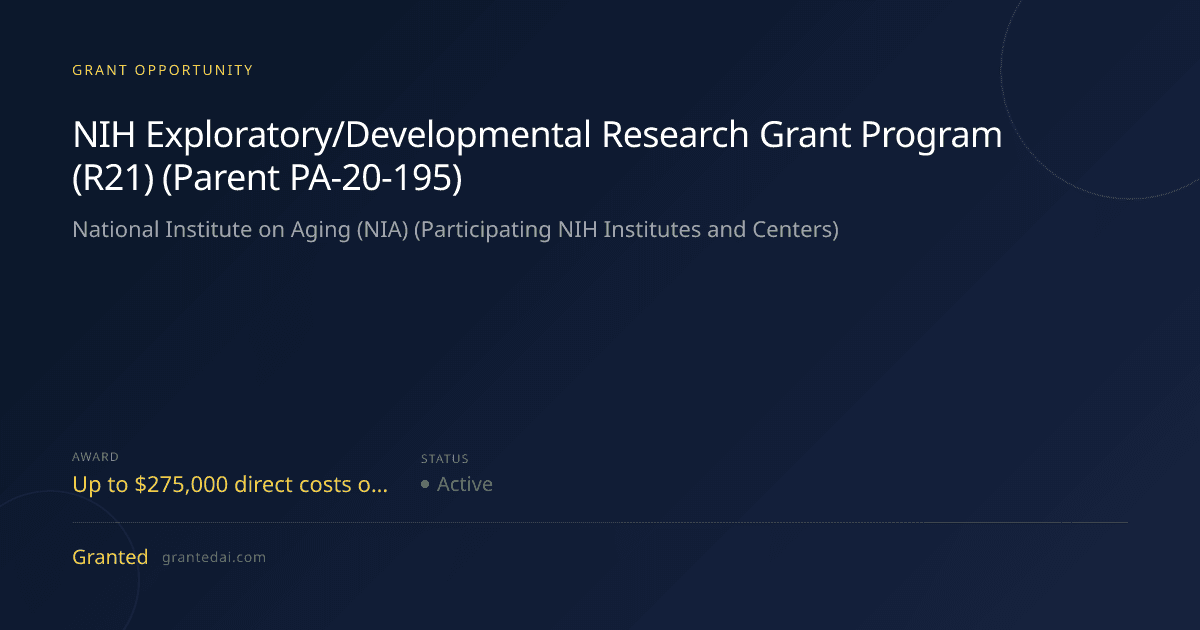Click the NIH Exploratory/Developmental Research Grant title
The height and width of the screenshot is (630, 1200).
[537, 157]
